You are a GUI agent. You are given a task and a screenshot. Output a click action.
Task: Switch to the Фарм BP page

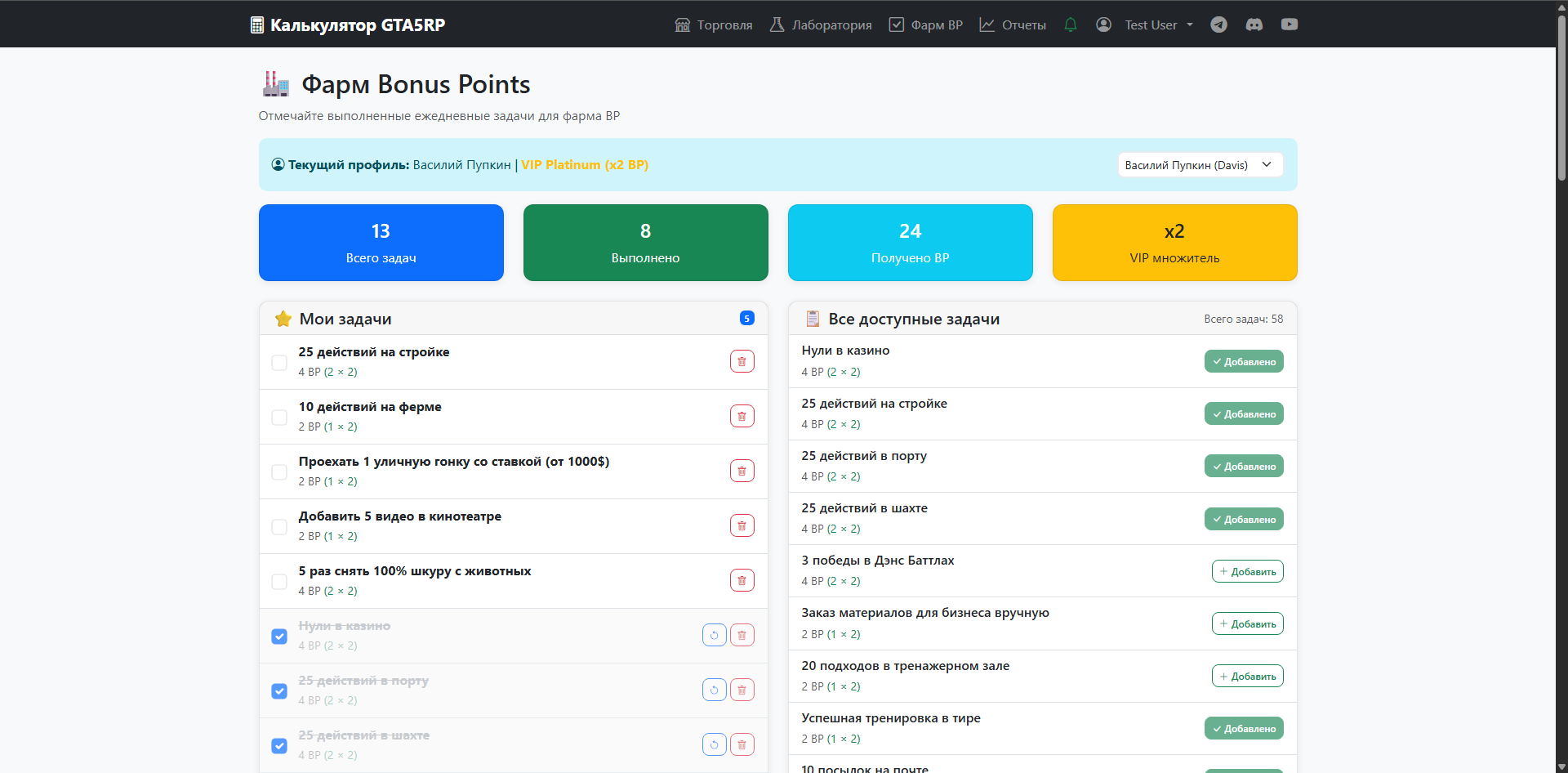[925, 25]
